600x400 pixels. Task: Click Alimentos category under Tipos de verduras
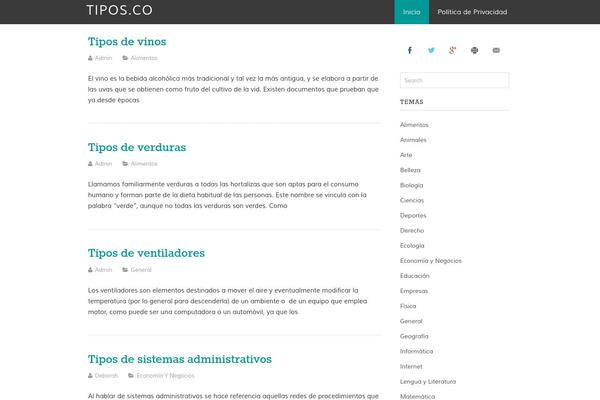click(144, 164)
